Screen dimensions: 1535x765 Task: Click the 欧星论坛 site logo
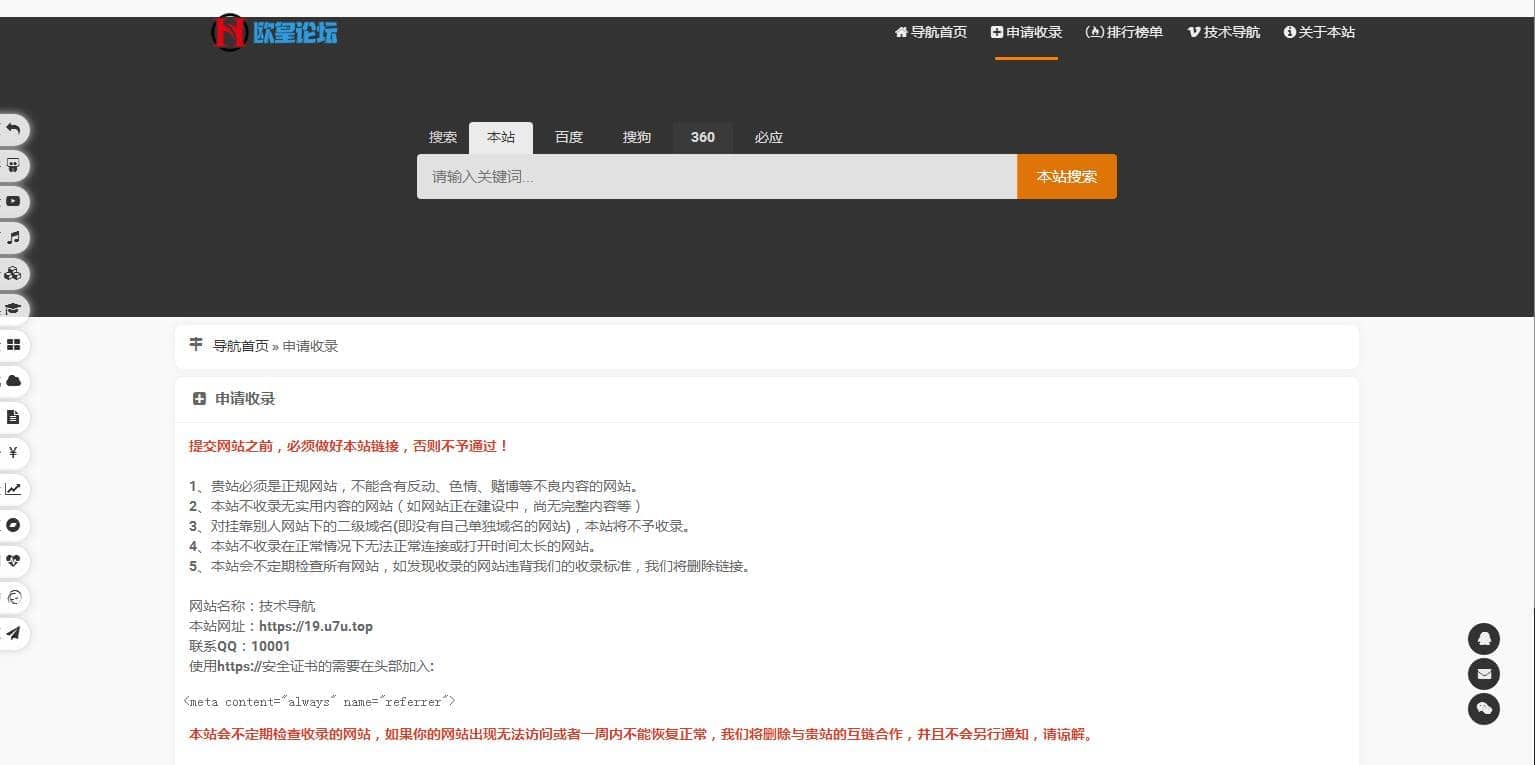point(275,33)
